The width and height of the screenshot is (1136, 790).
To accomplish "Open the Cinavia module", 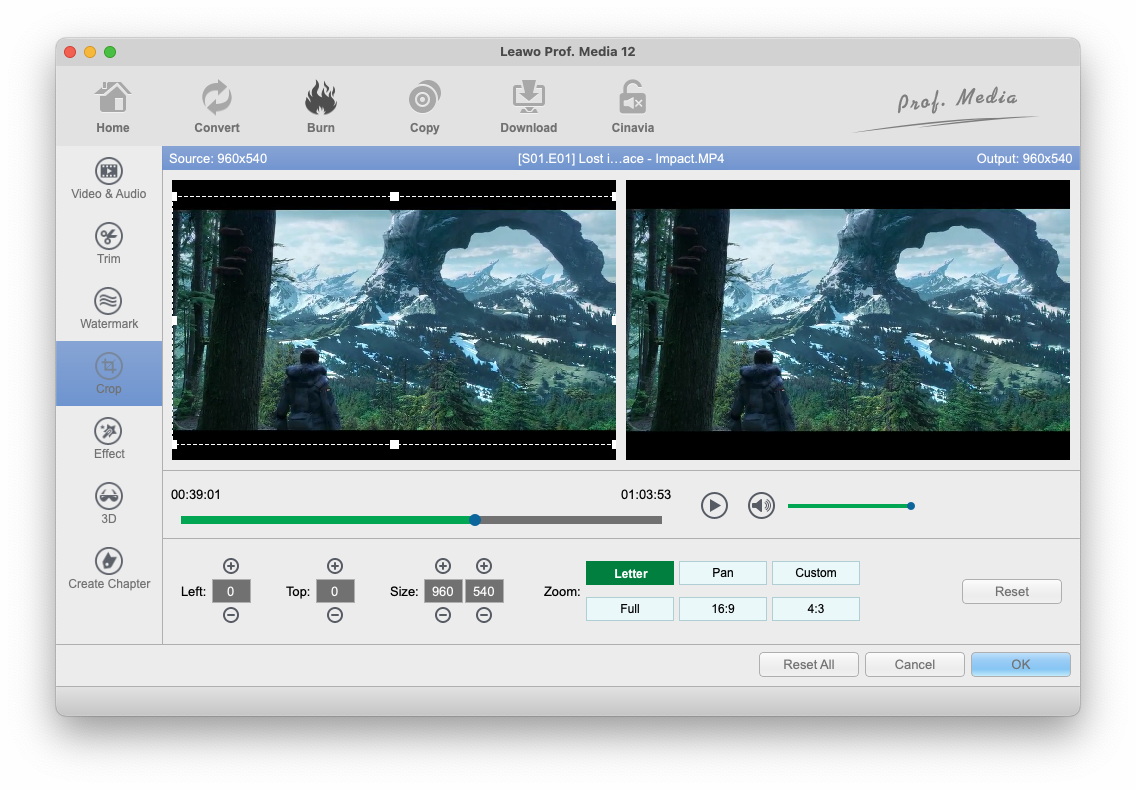I will point(632,107).
